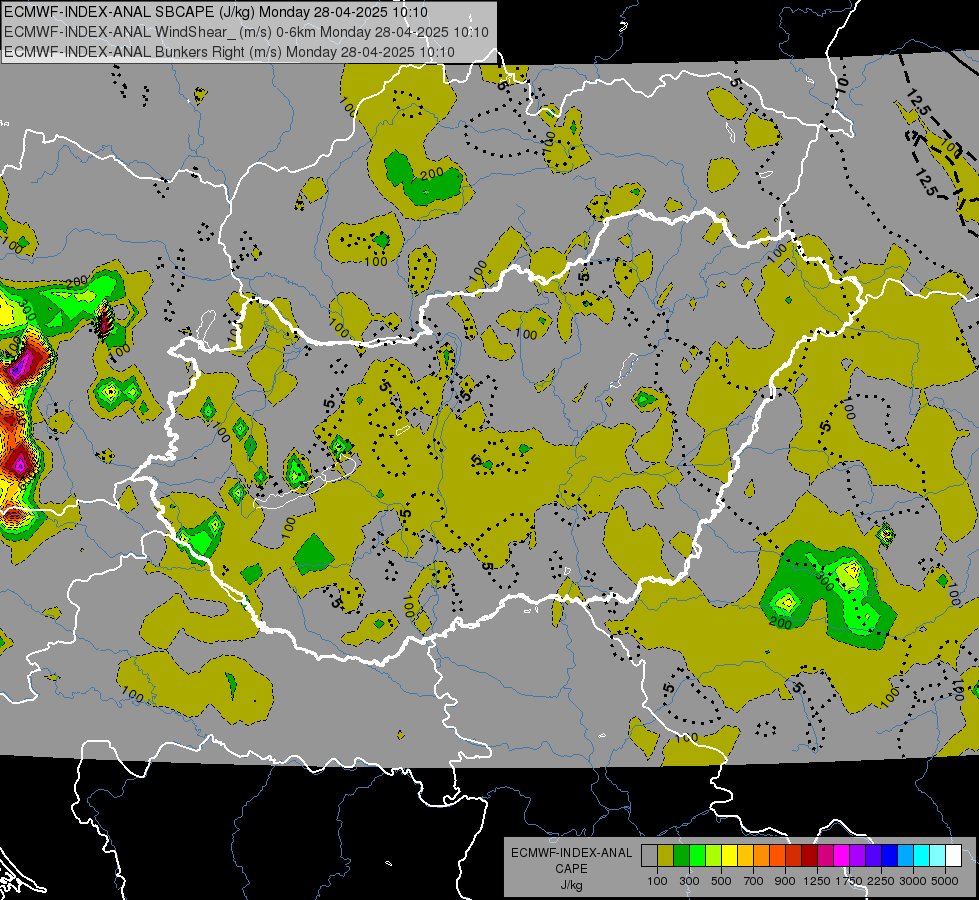
Task: Click the CAPE label in the legend
Action: [571, 869]
